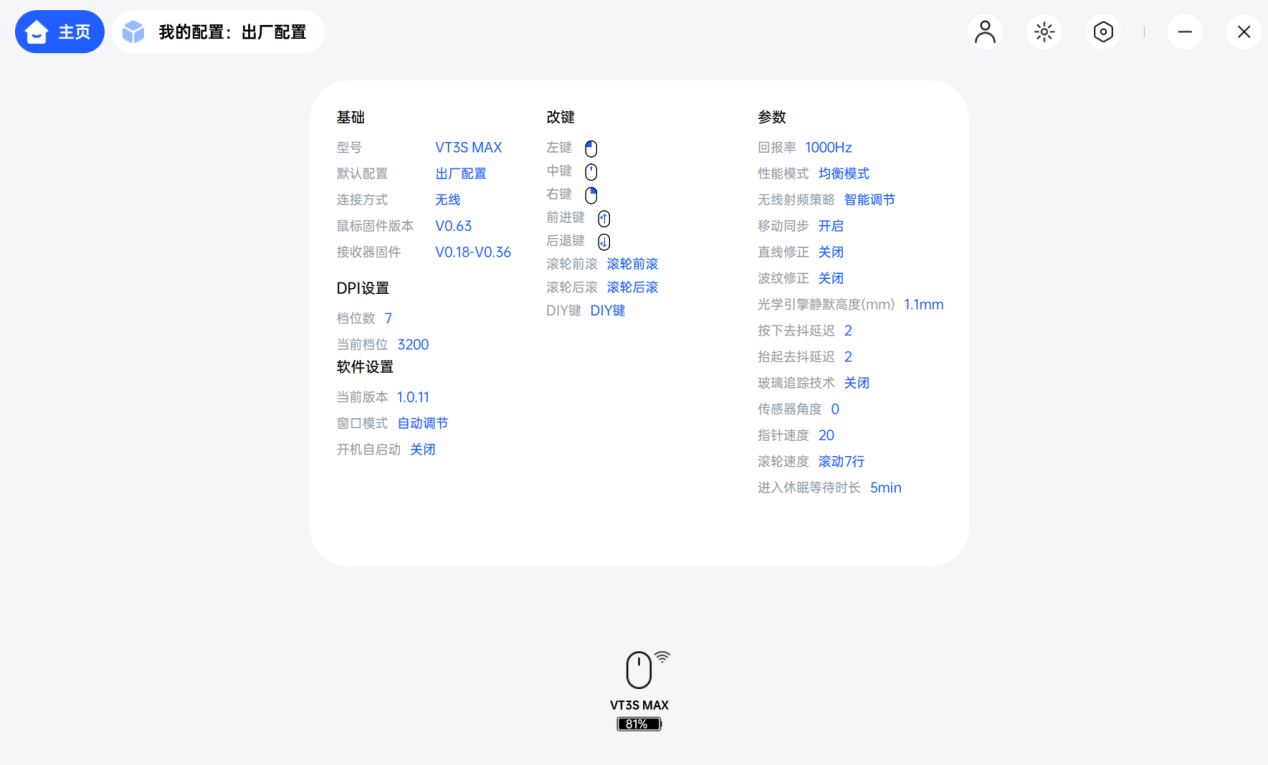Open settings via the gear icon
Viewport: 1268px width, 765px height.
(x=1102, y=31)
